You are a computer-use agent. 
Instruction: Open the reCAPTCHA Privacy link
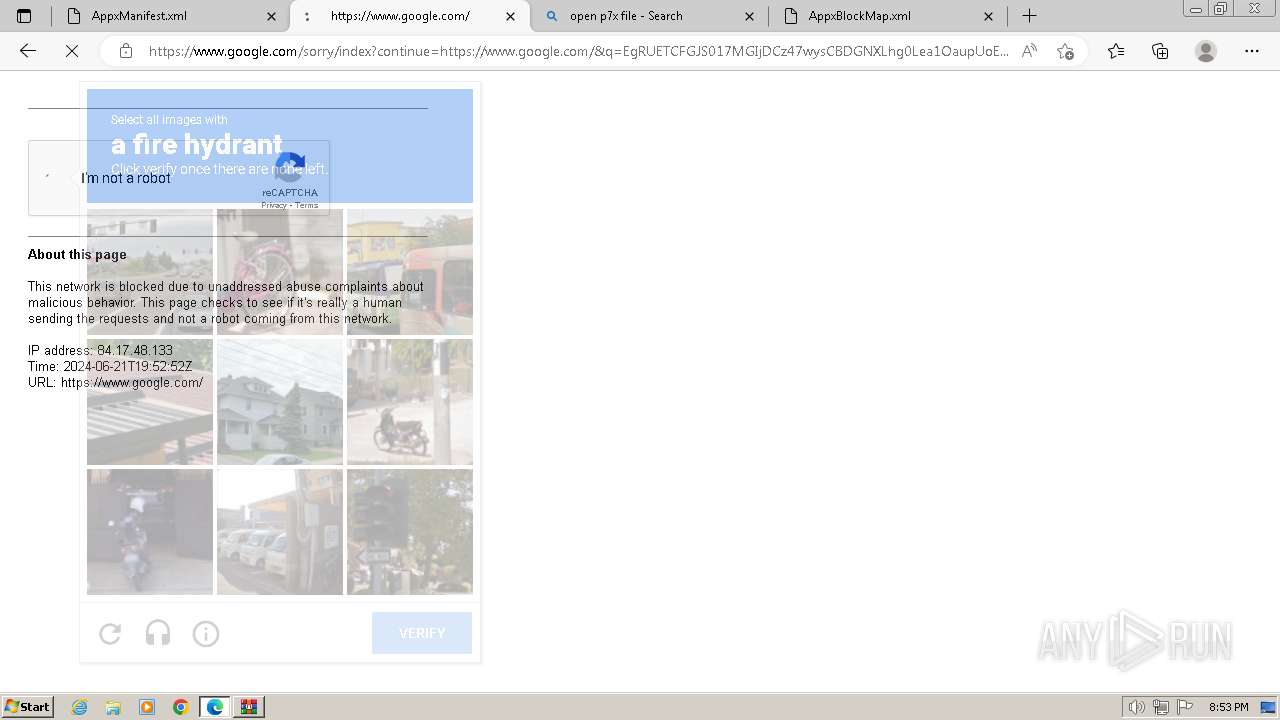(274, 205)
